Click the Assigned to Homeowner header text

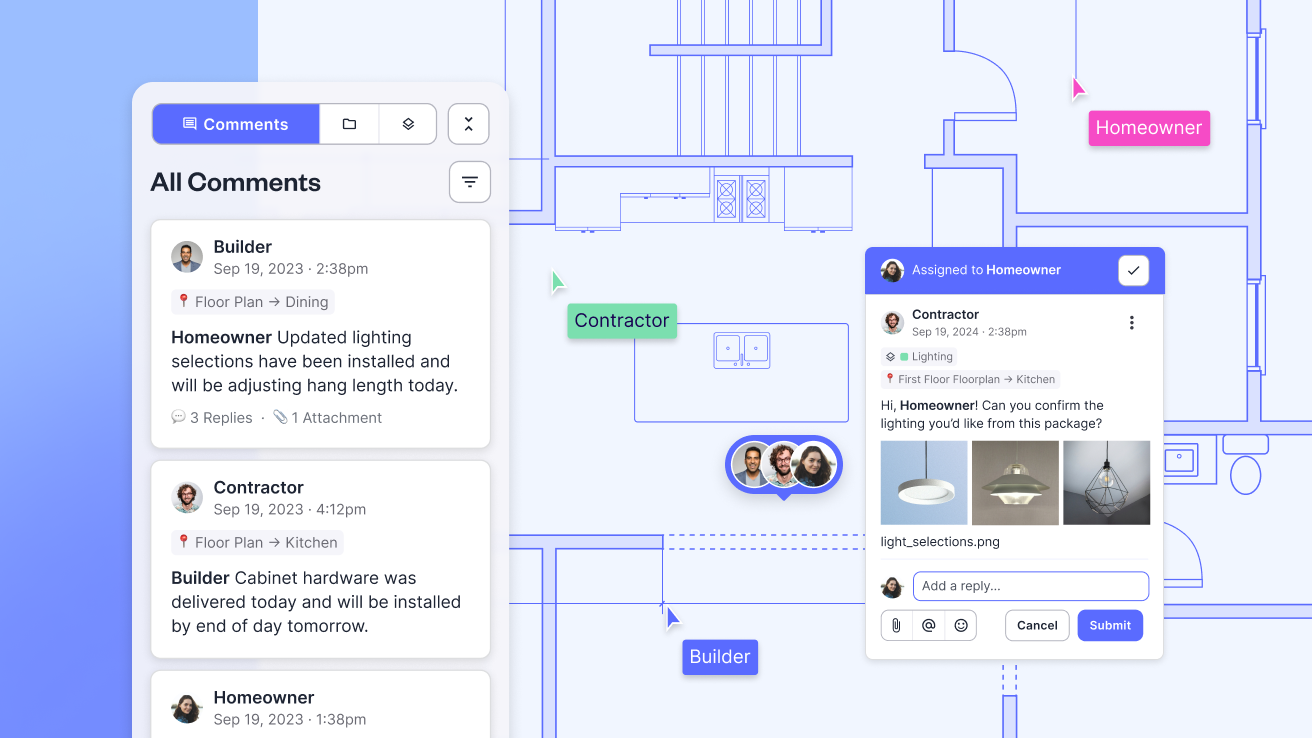[x=986, y=270]
